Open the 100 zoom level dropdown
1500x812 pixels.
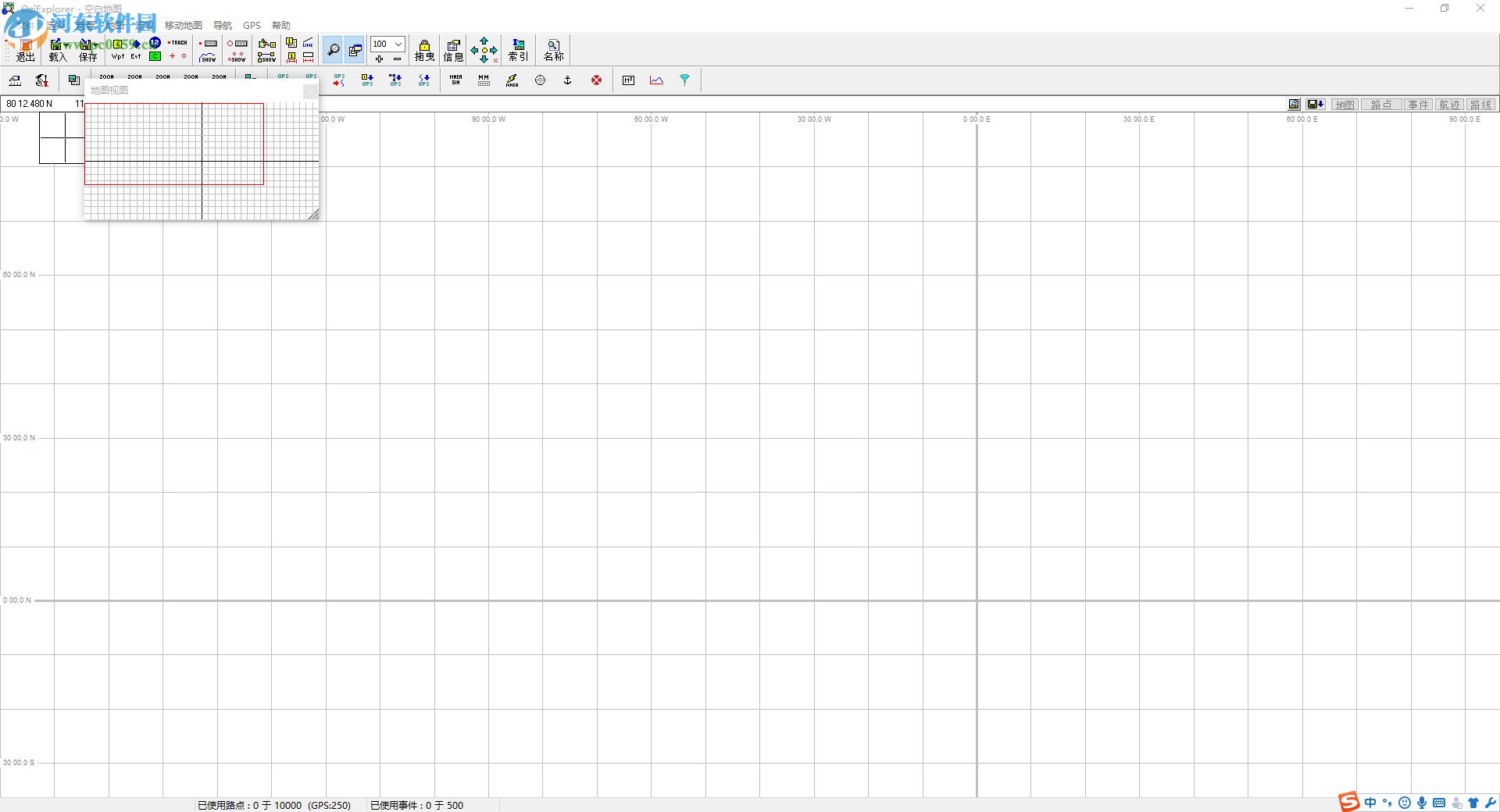click(398, 44)
